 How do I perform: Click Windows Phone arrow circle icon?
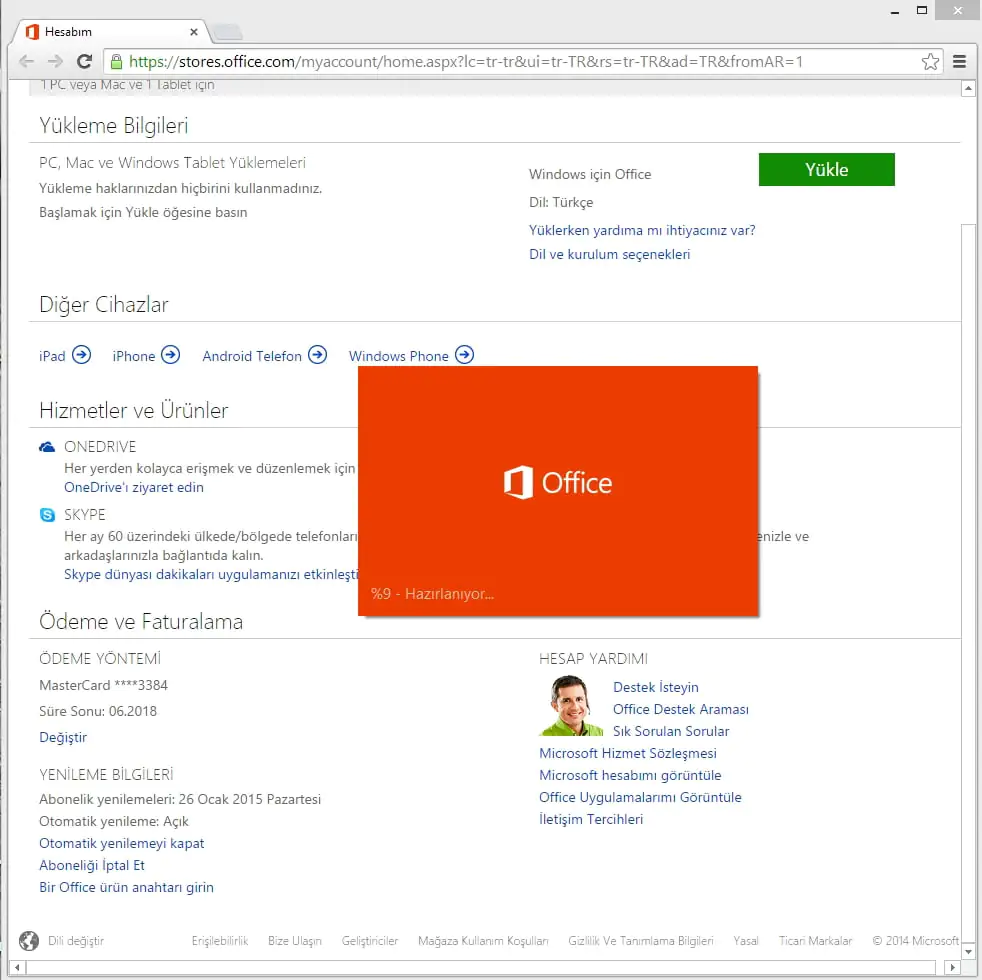point(464,355)
